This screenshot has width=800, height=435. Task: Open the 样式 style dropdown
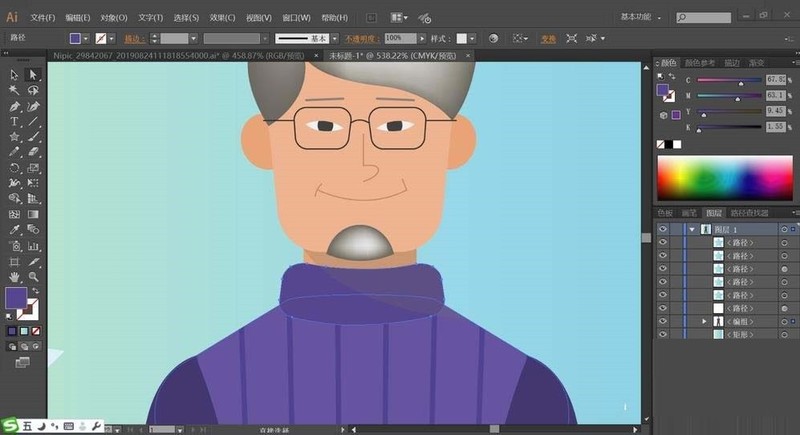click(472, 38)
